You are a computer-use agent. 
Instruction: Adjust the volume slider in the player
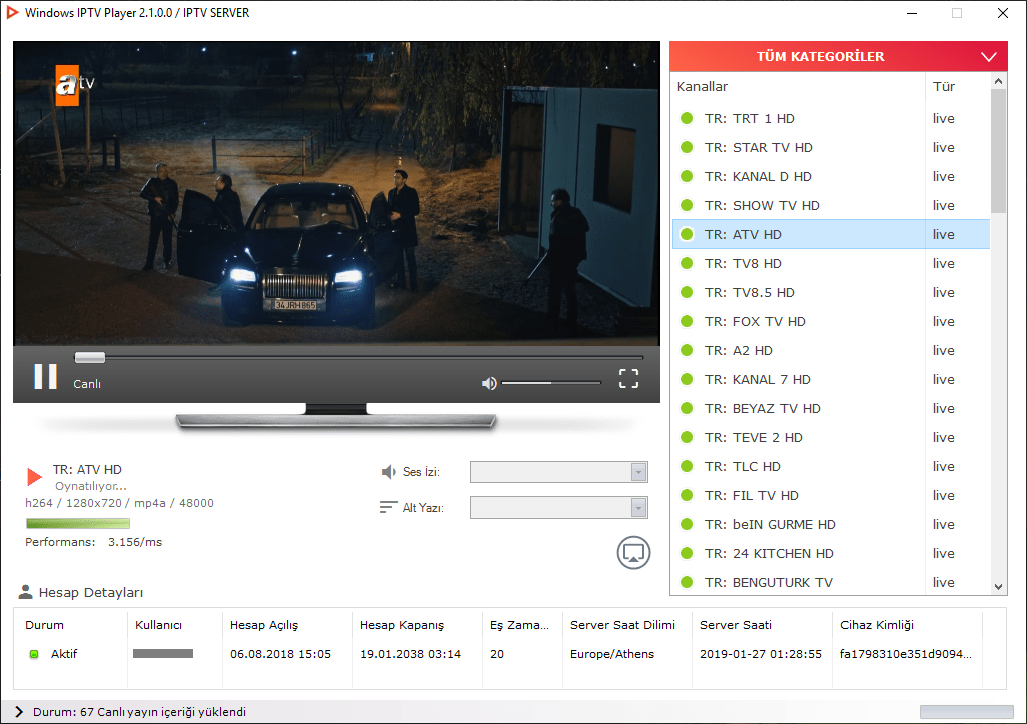[552, 382]
